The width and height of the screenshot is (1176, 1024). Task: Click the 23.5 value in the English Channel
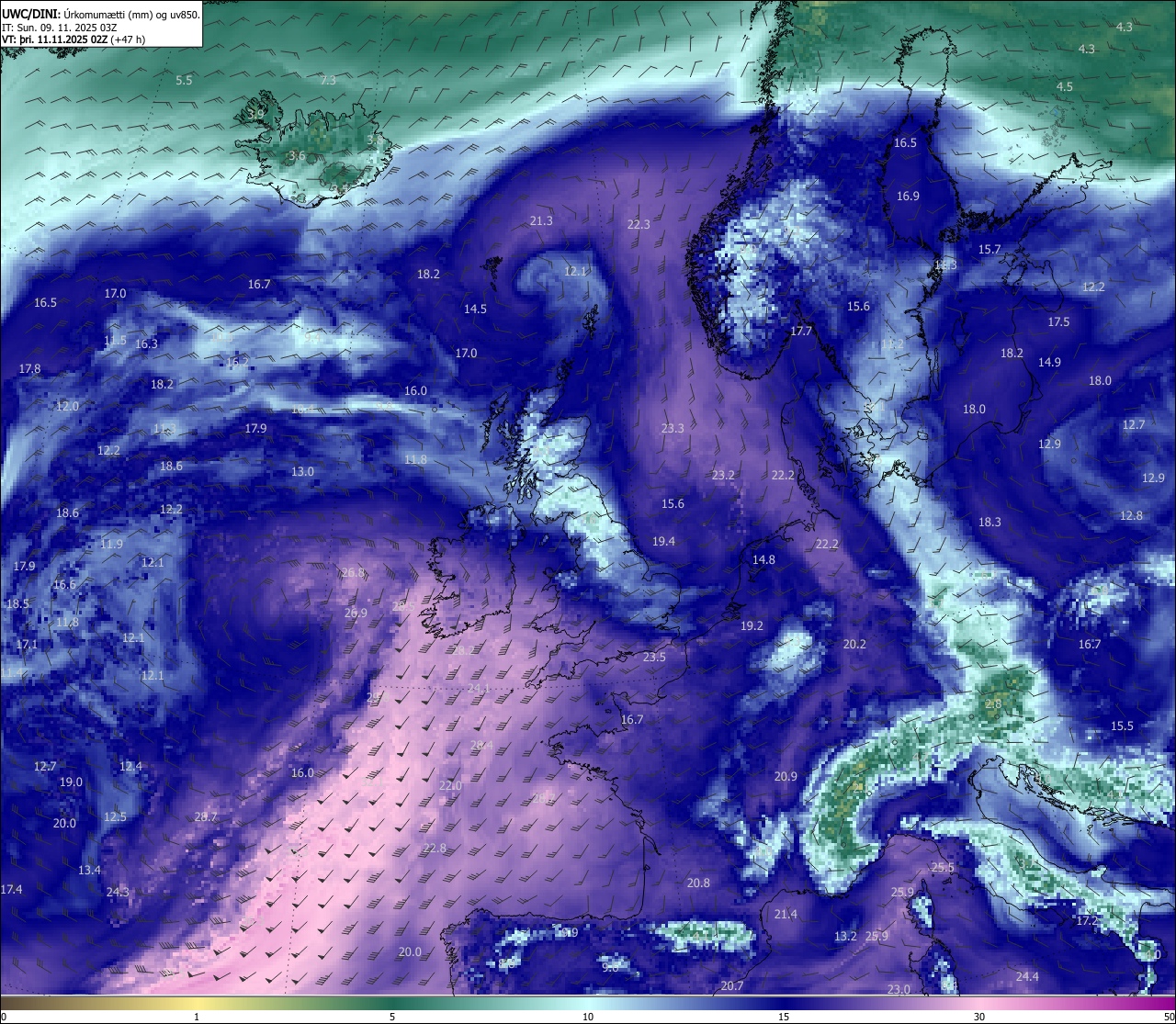(x=654, y=658)
